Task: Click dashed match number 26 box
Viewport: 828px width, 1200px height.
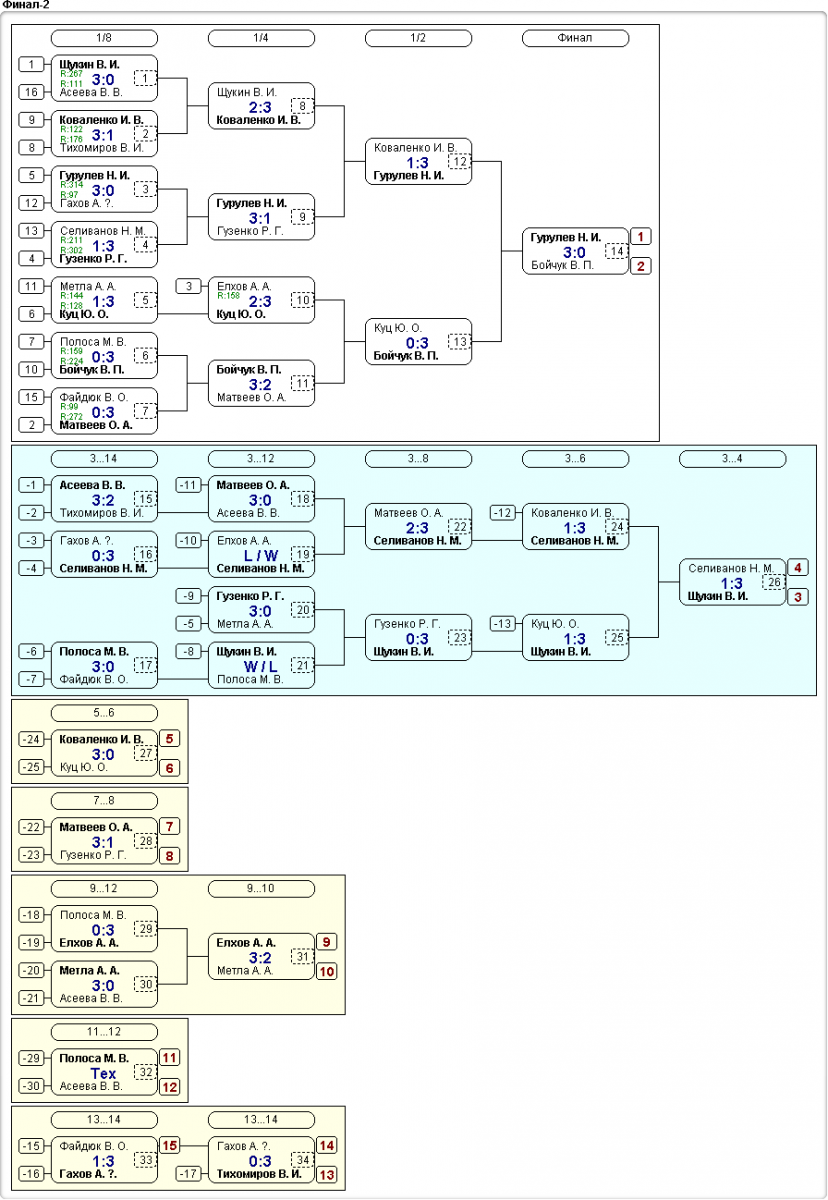Action: [x=774, y=582]
